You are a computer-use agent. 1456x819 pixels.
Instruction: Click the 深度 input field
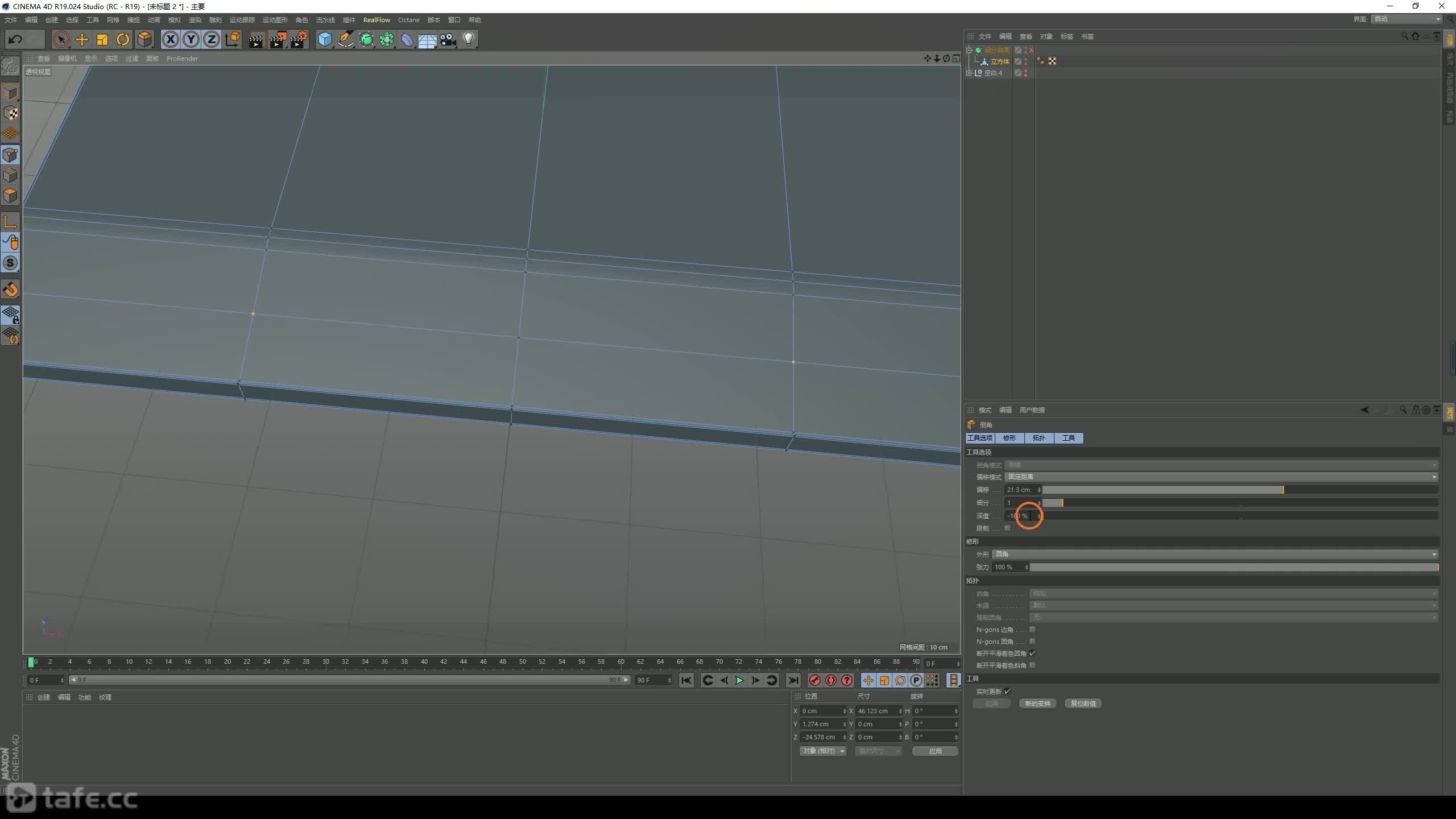point(1020,516)
